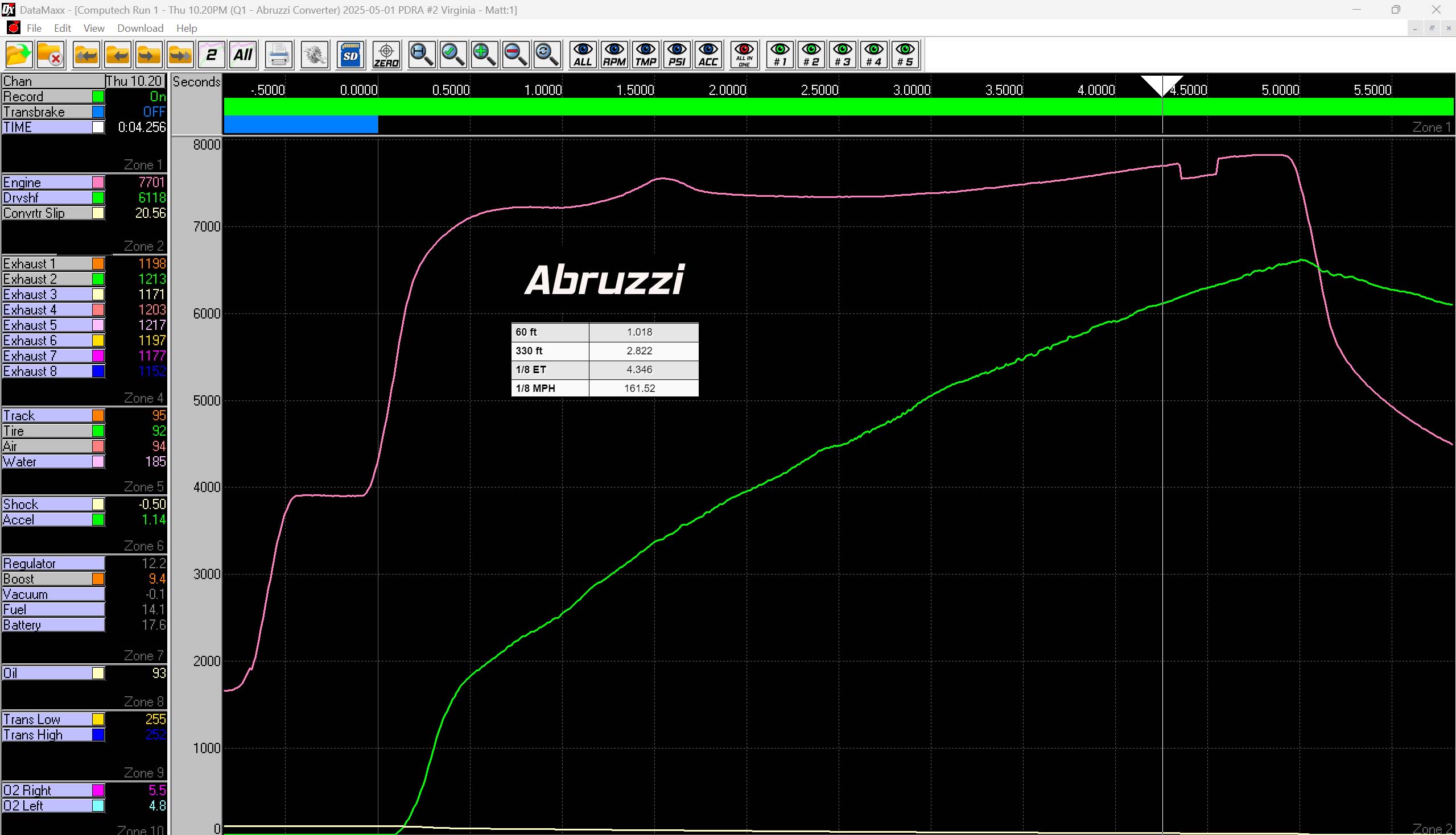
Task: Click the Chan column header
Action: point(53,81)
